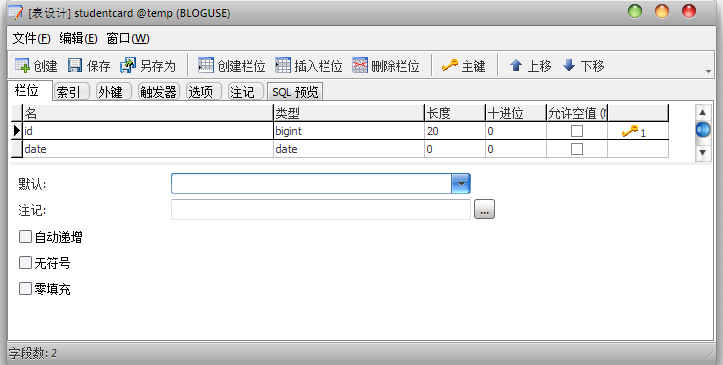Click the 插入栏位 insert field icon
This screenshot has width=723, height=365.
tap(283, 65)
